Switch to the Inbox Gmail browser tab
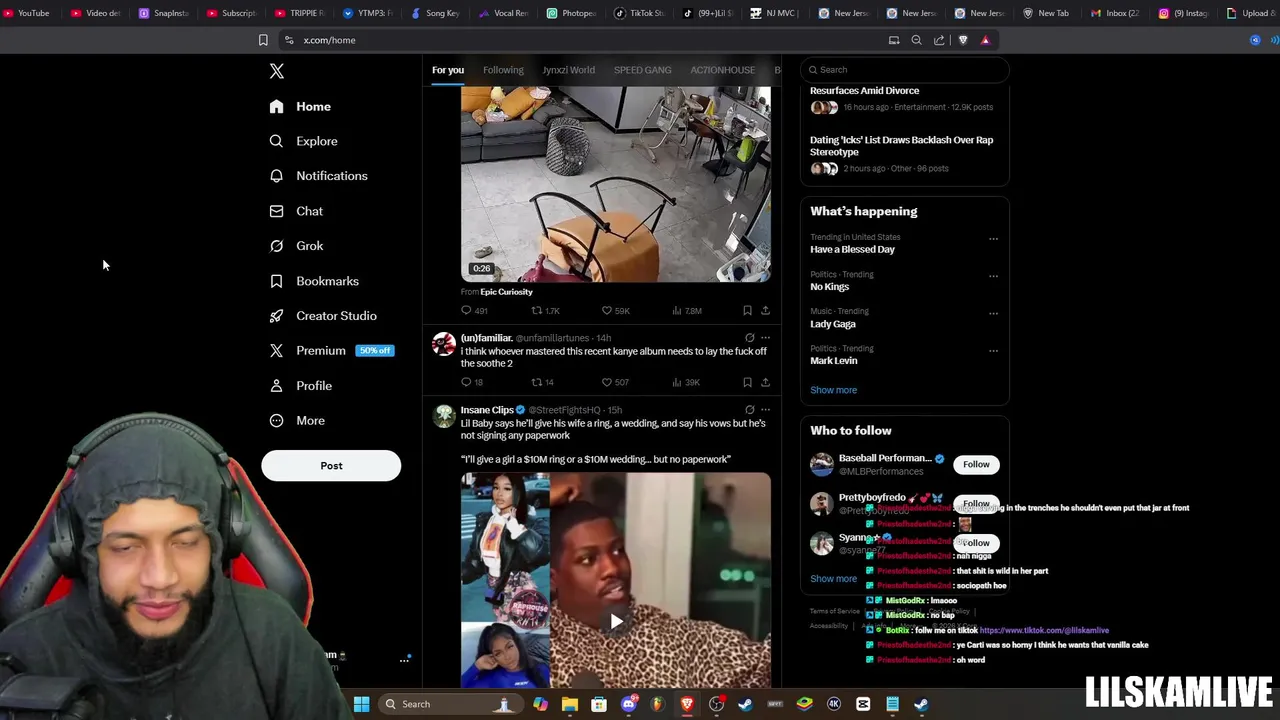 click(1115, 13)
